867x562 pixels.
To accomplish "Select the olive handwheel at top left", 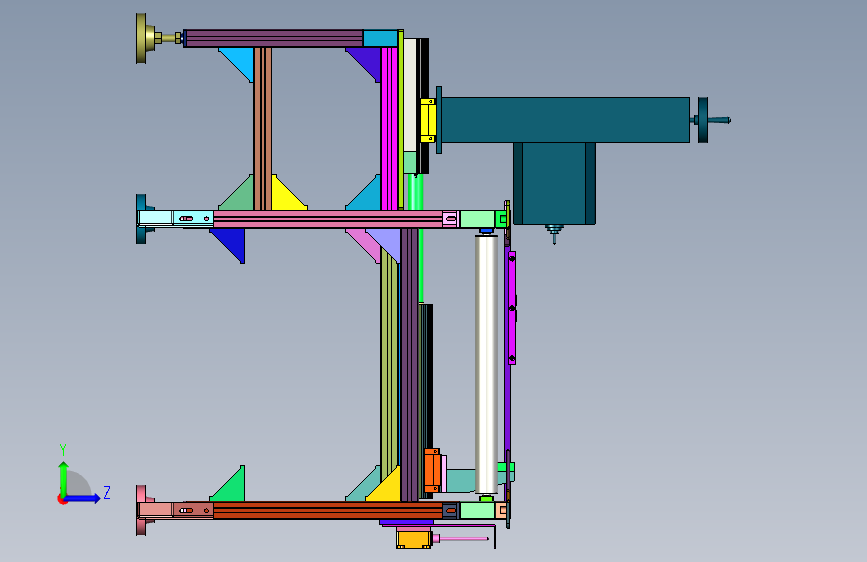I will [142, 38].
